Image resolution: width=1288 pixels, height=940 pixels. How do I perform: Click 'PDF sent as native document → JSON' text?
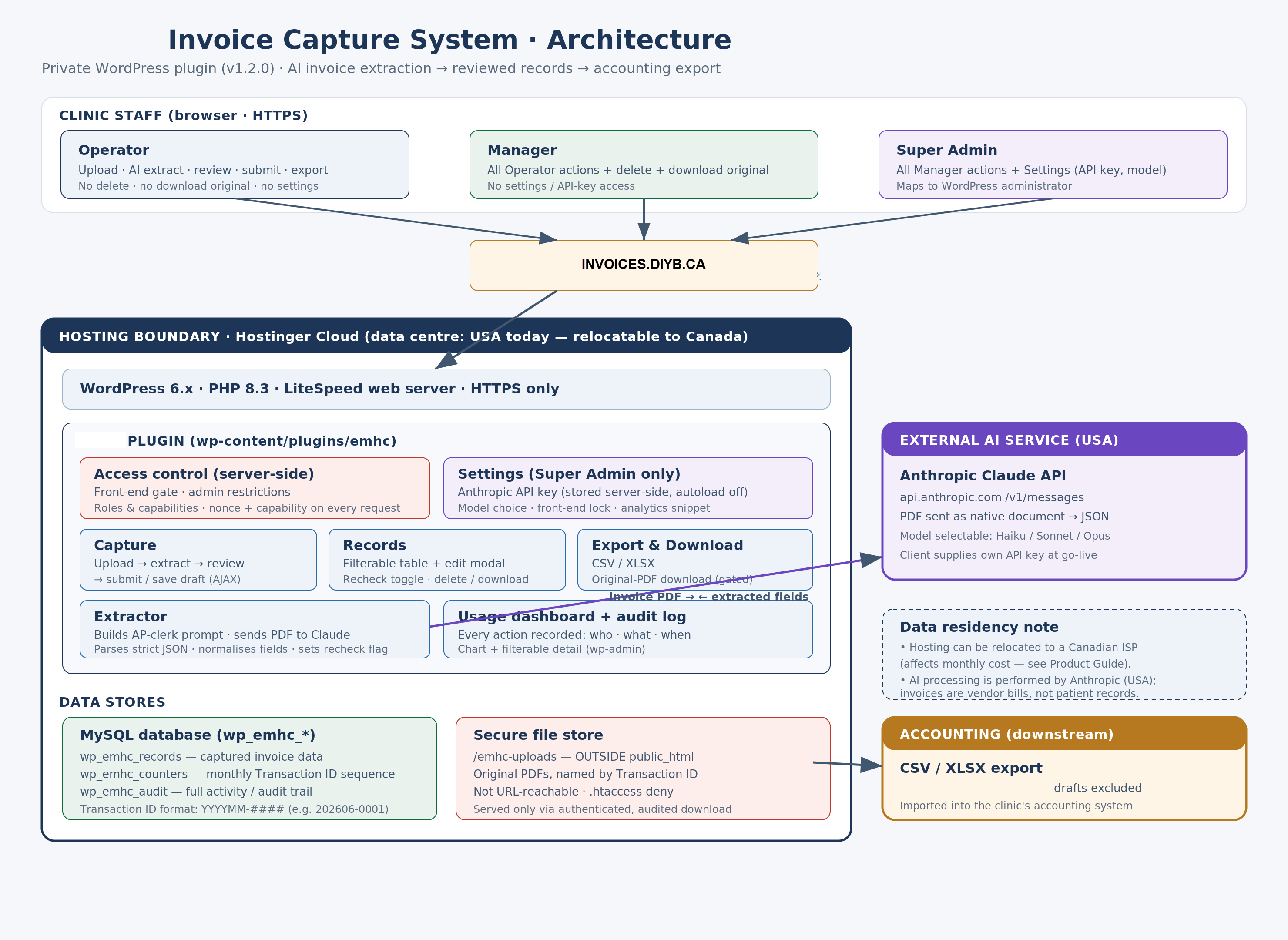tap(1004, 517)
